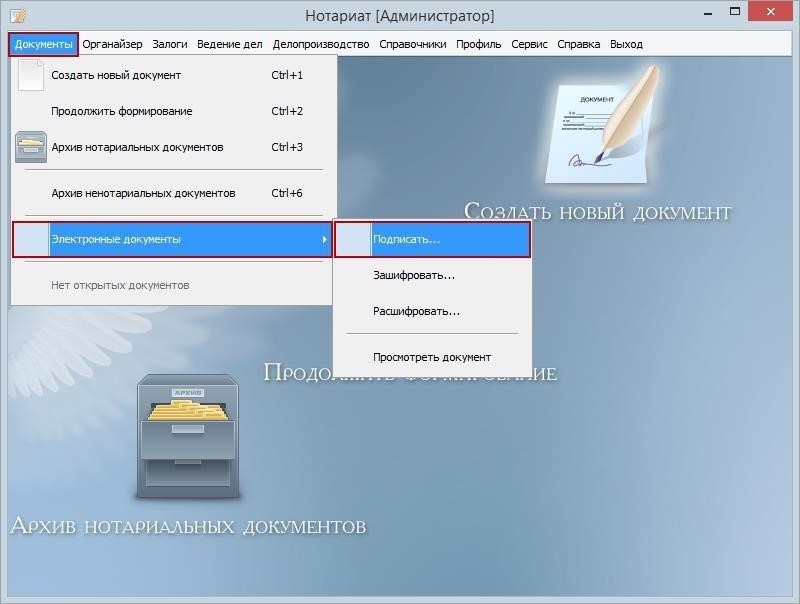Open the Справочники menu

(x=412, y=44)
